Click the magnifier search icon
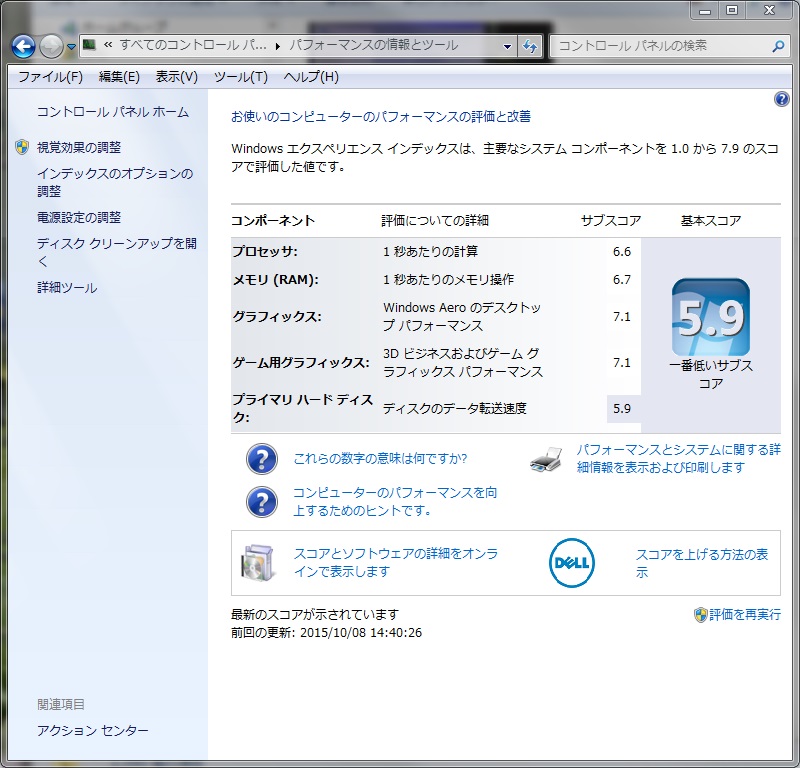 point(778,46)
